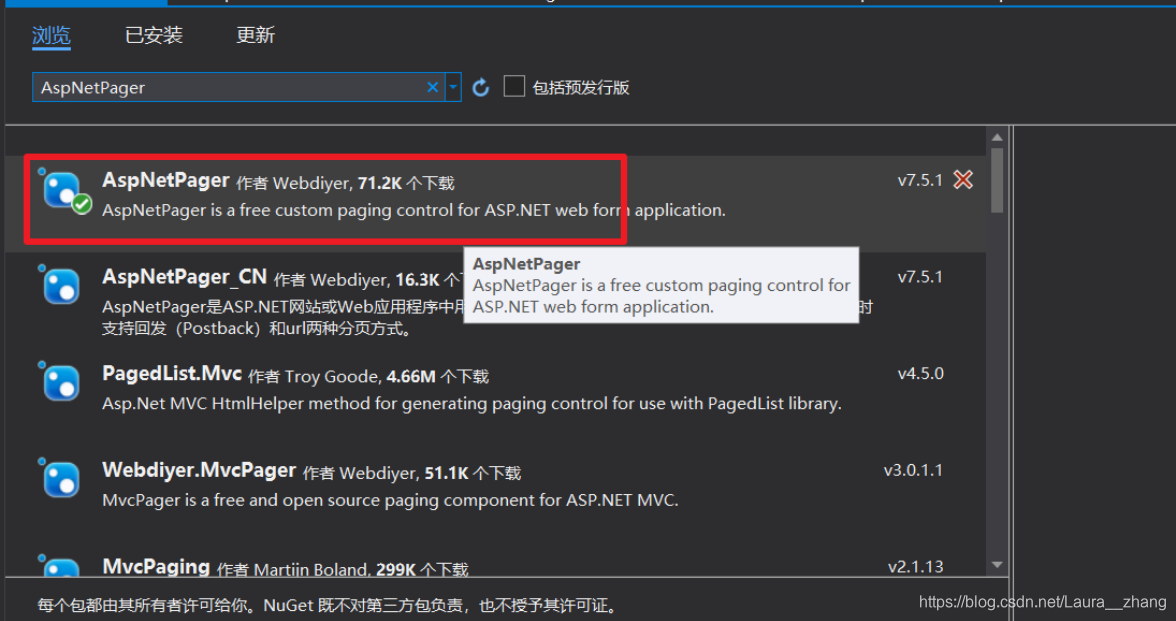1176x621 pixels.
Task: Click the v7.5.1 version of AspNetPager_CN
Action: (920, 277)
